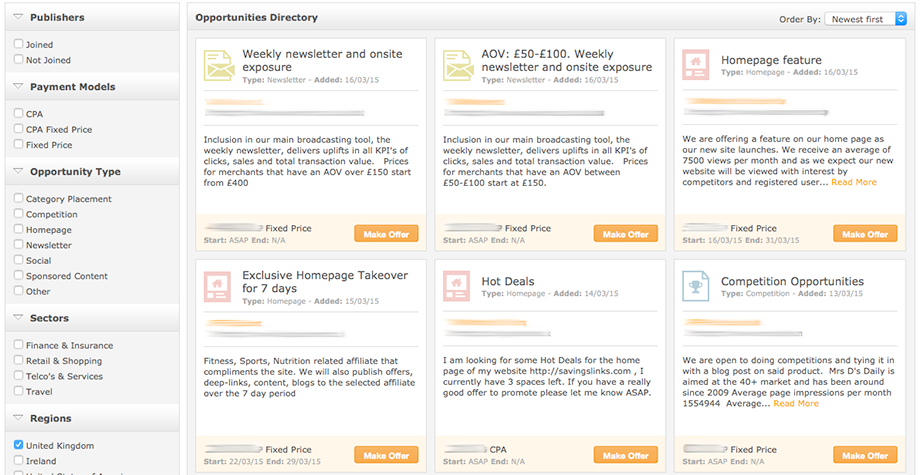Open the Order By dropdown
This screenshot has width=920, height=475.
click(x=867, y=19)
